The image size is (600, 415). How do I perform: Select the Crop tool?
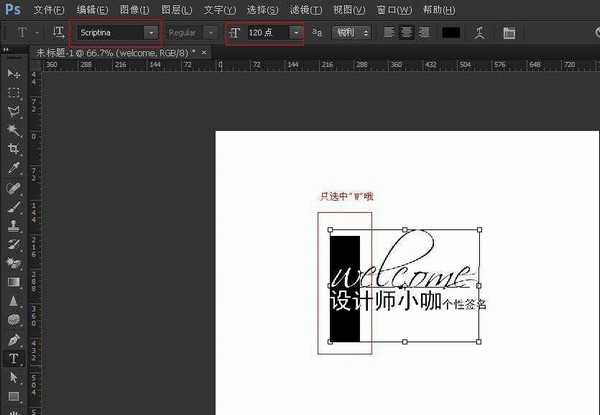coord(14,149)
